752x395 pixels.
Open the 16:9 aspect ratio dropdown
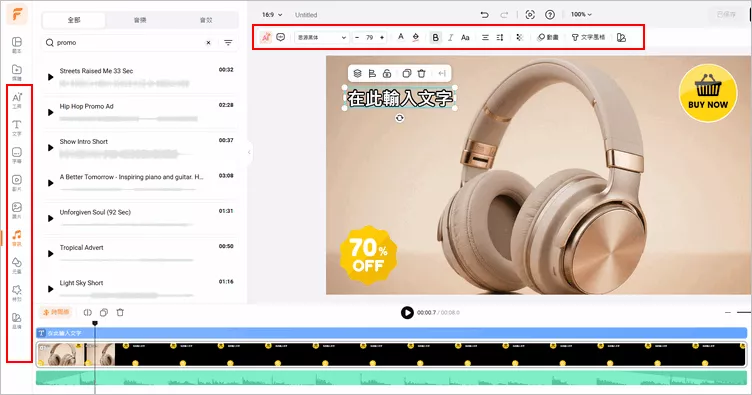point(272,15)
